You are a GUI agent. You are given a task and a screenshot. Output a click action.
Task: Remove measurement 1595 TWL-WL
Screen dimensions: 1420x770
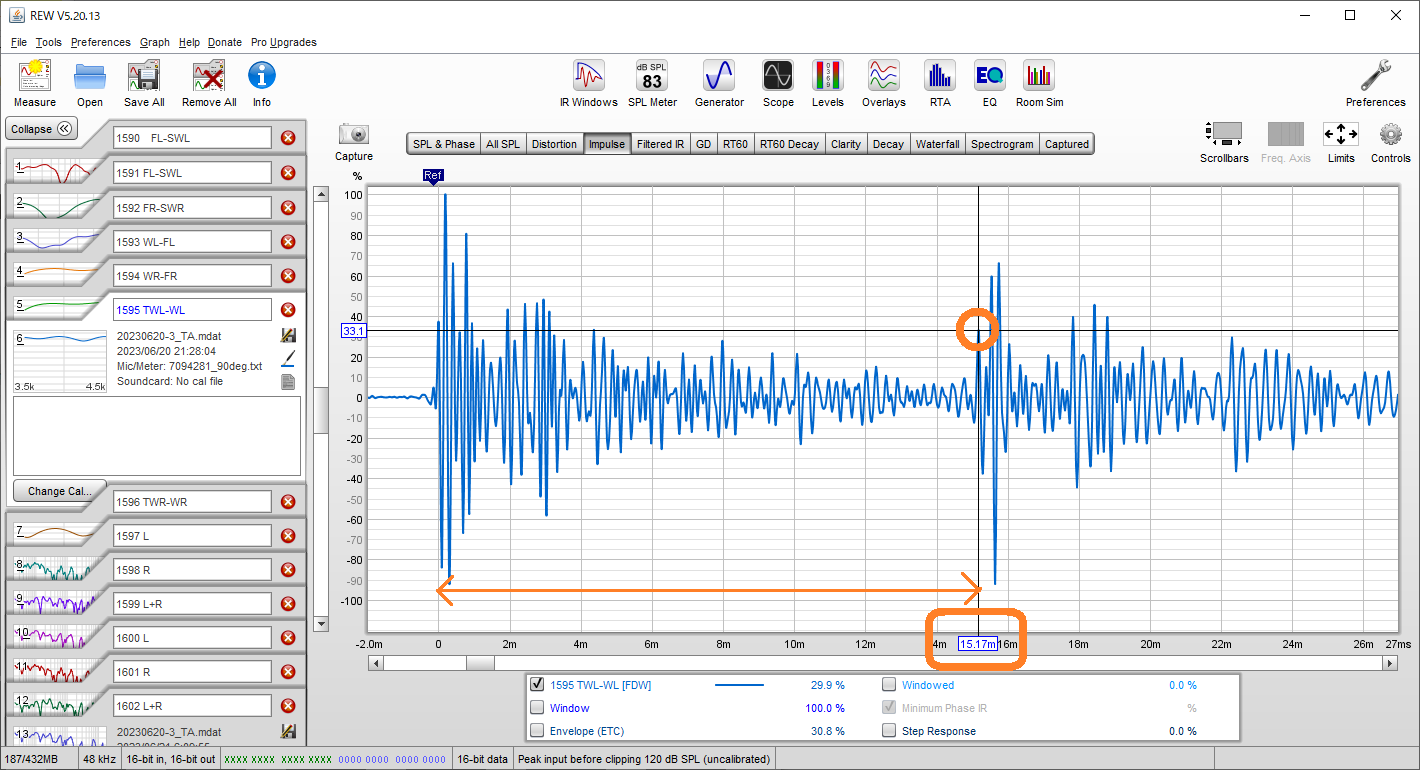[288, 310]
